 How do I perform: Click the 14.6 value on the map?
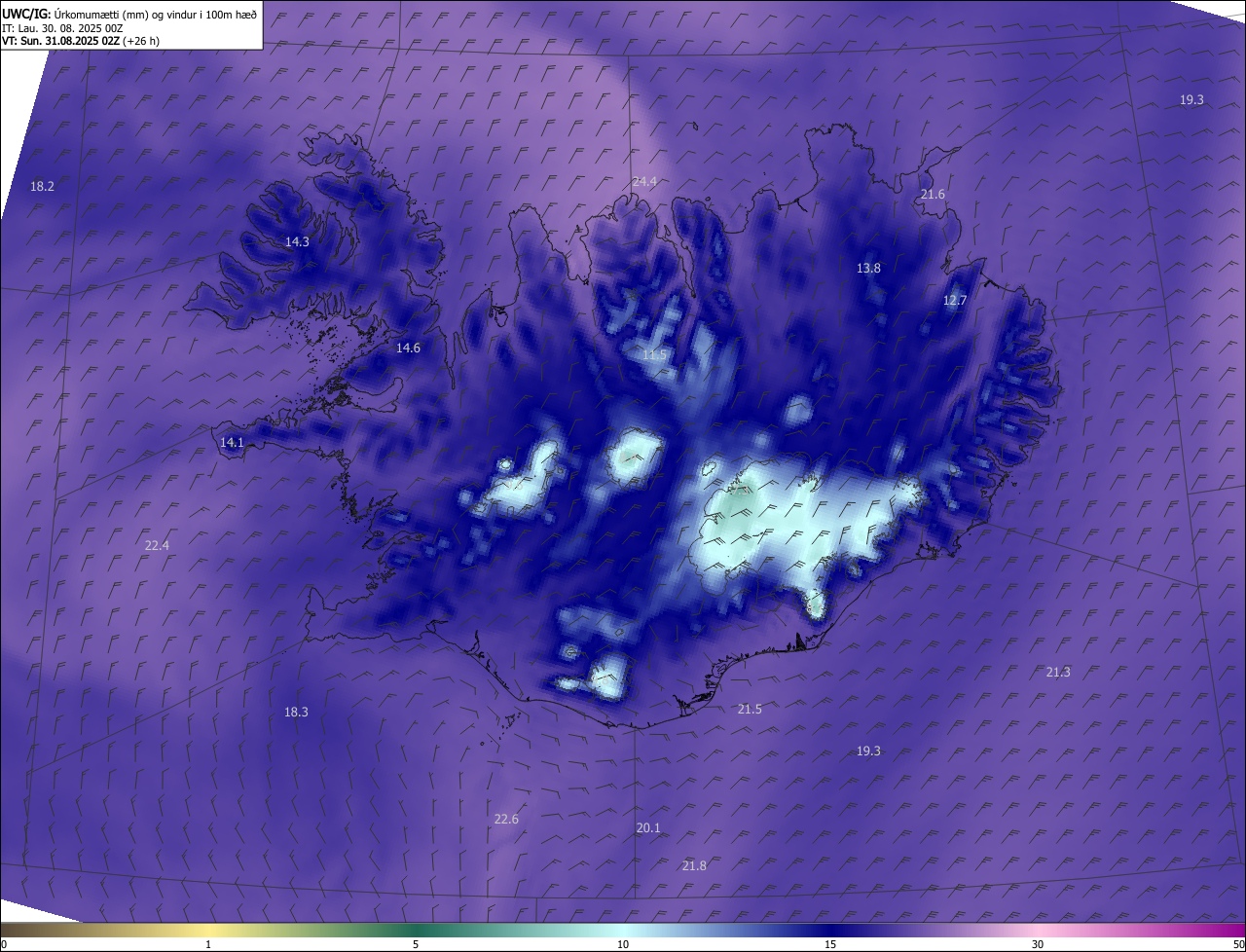point(408,348)
